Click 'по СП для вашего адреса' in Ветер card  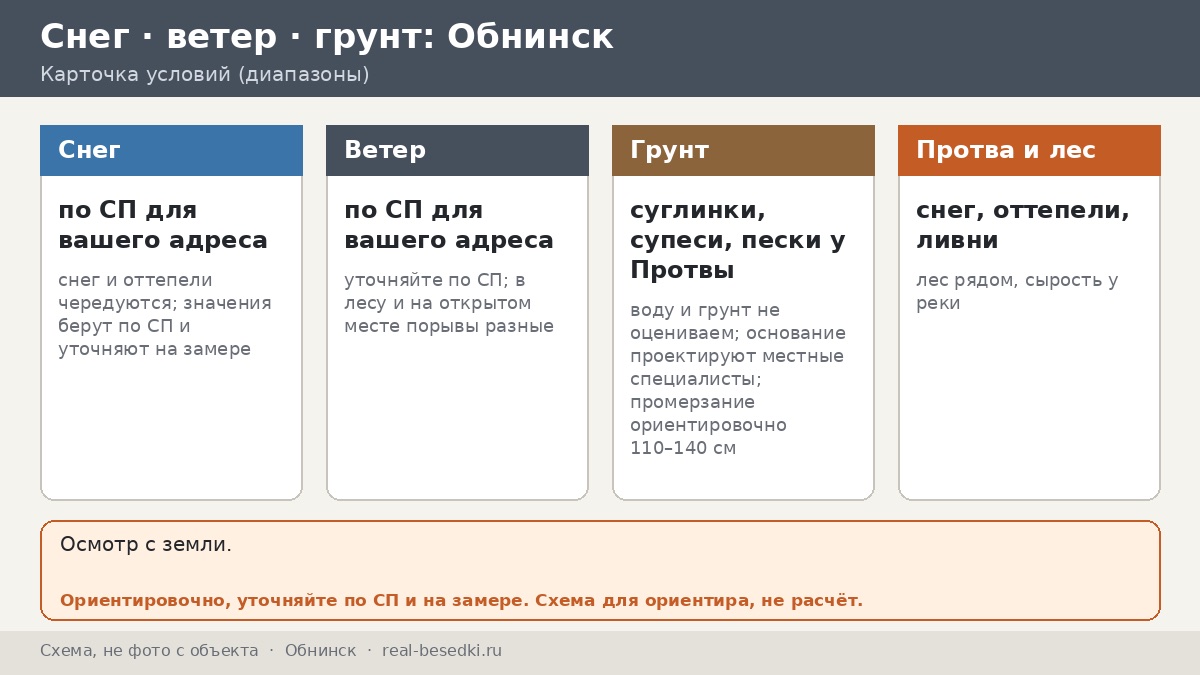(x=449, y=226)
